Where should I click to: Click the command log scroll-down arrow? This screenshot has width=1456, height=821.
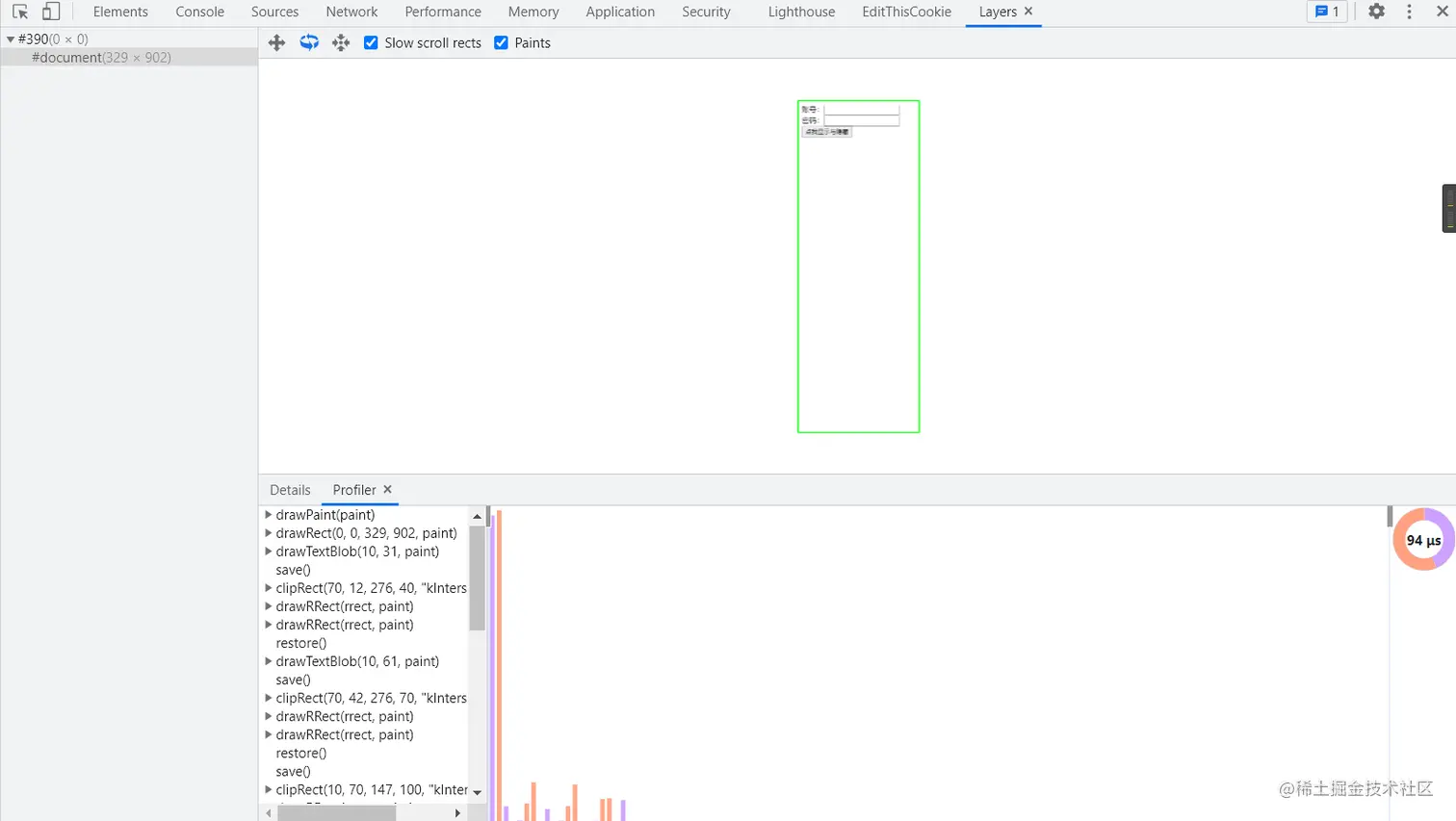click(x=477, y=793)
